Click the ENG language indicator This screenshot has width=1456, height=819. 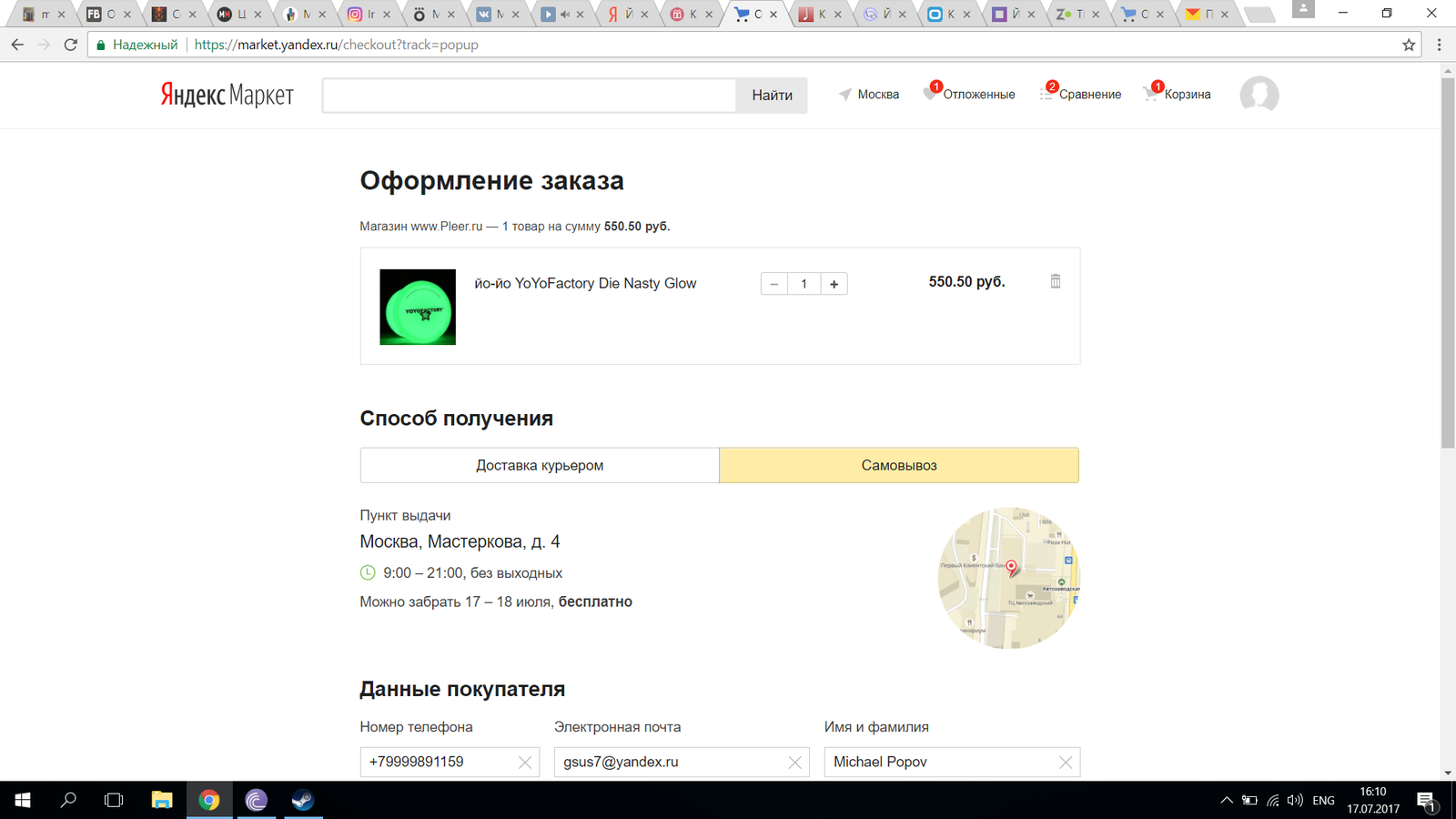click(1324, 801)
